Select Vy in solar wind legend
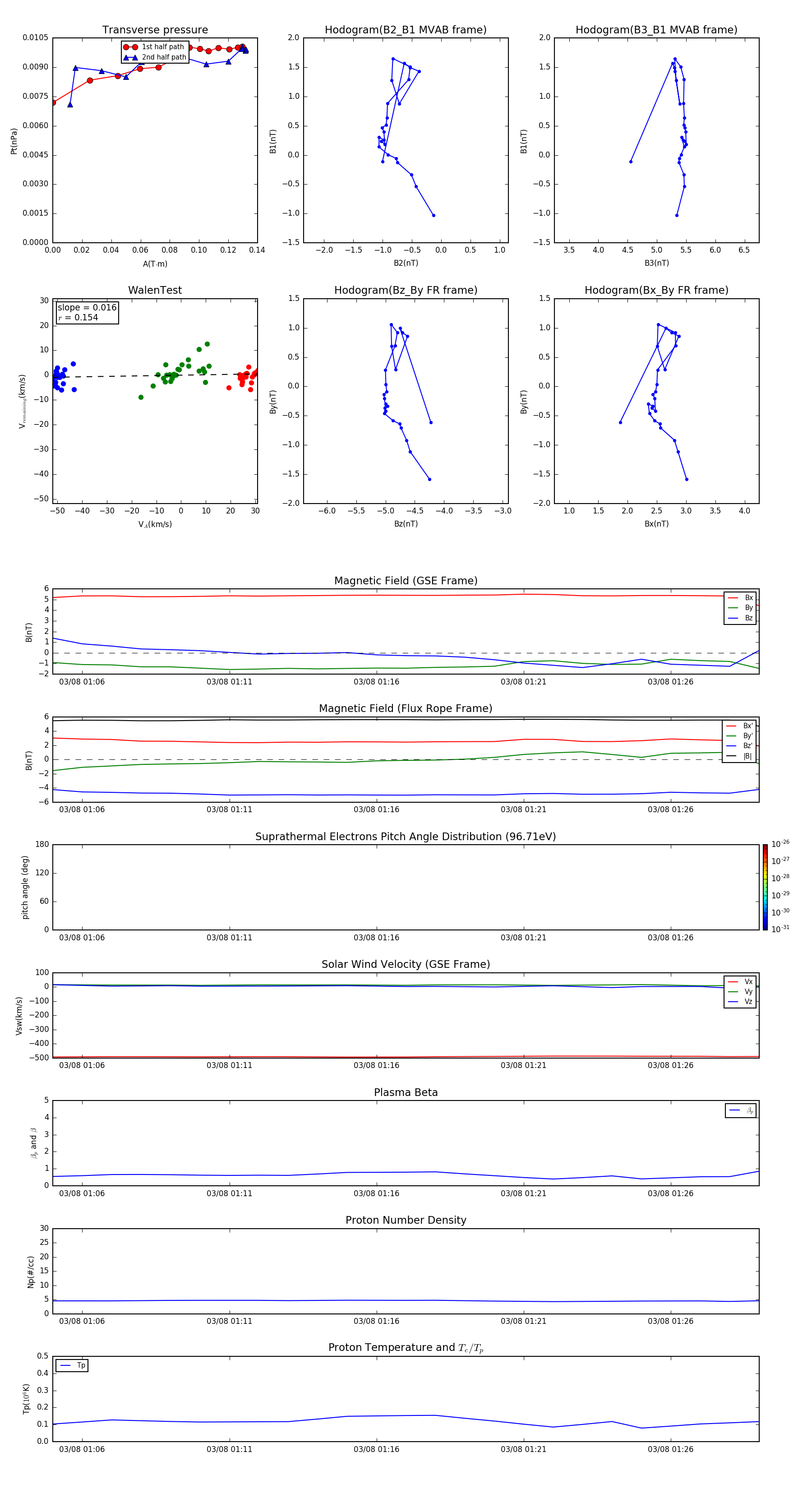This screenshot has height=1489, width=812. pyautogui.click(x=740, y=991)
